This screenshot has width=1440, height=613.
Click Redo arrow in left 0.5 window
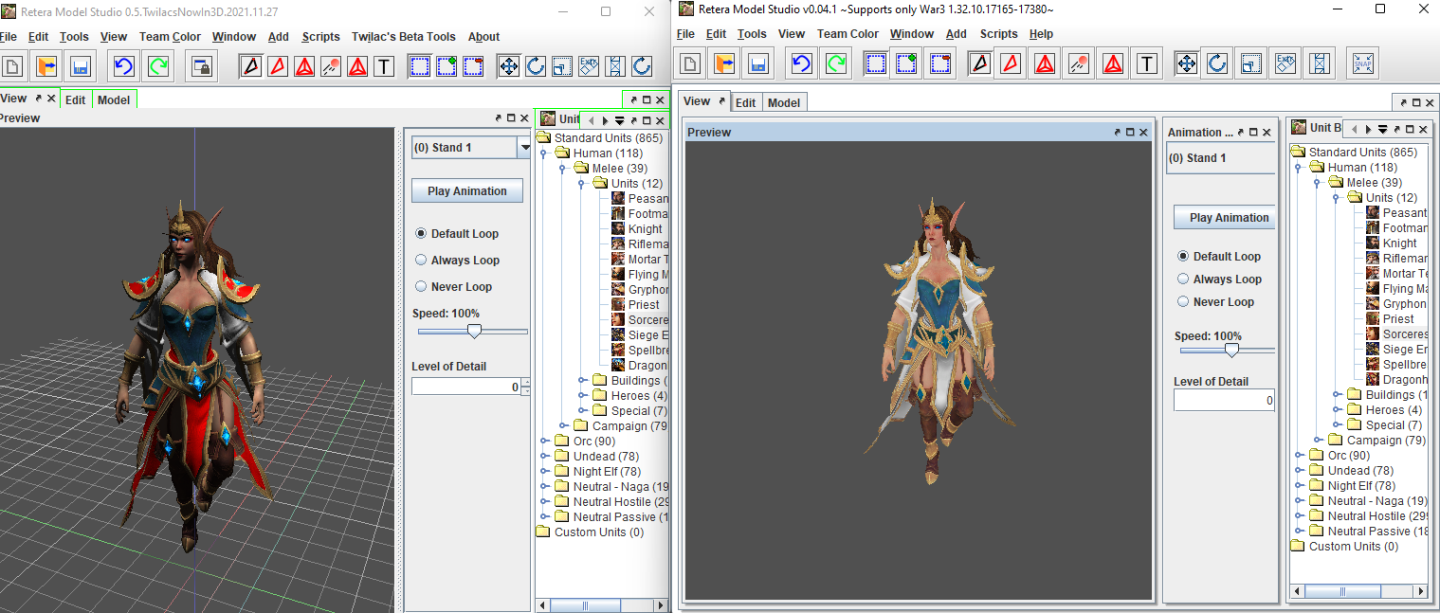pos(158,67)
